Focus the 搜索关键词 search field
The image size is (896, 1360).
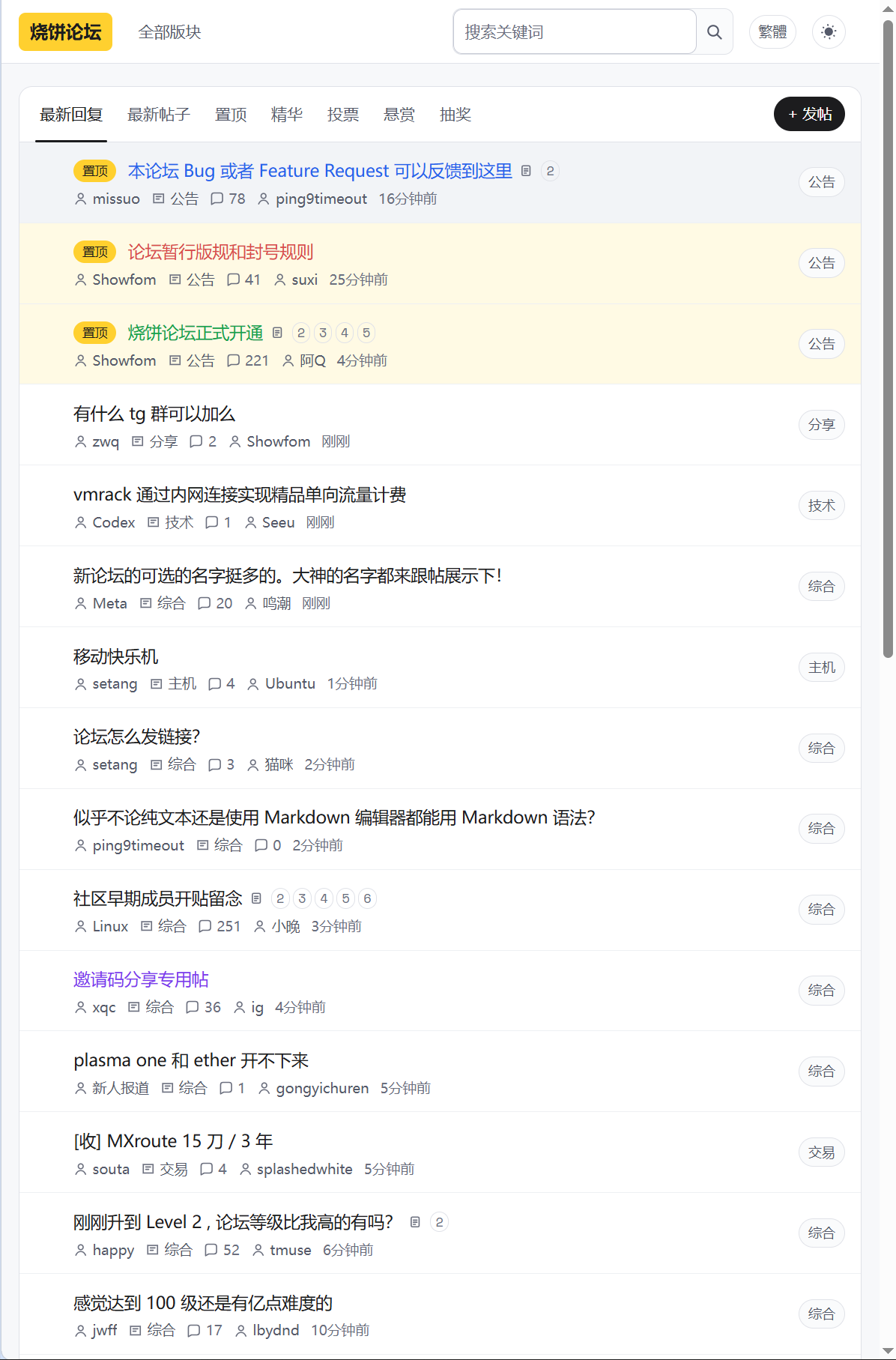(575, 31)
